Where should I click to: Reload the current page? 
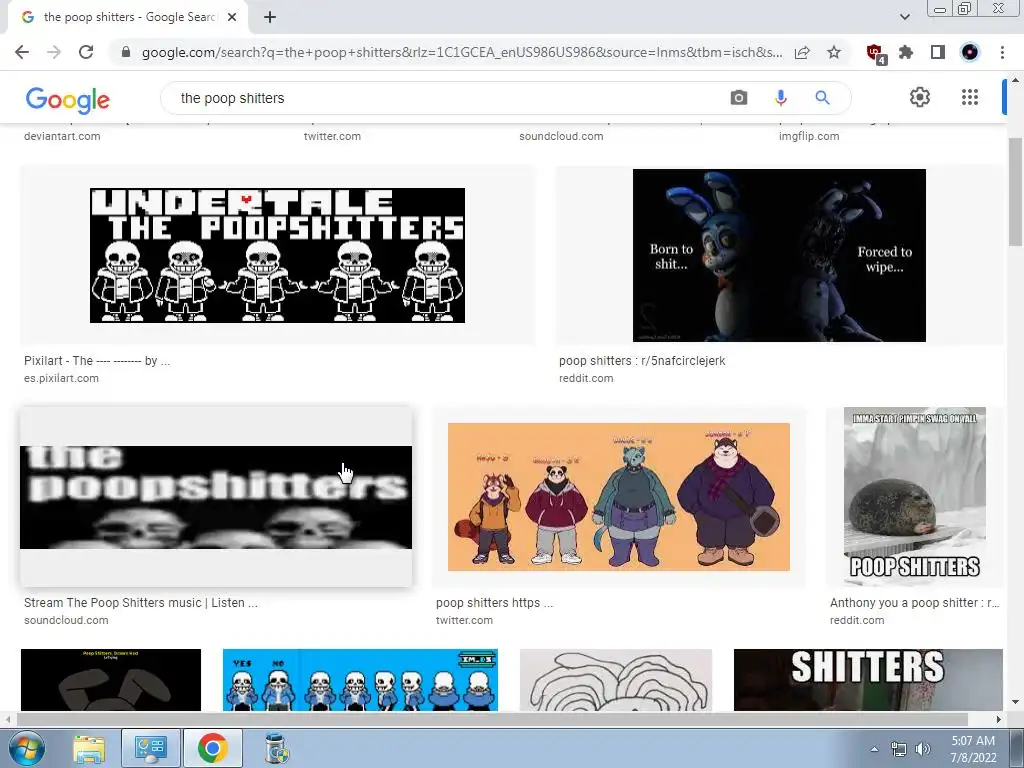coord(86,52)
